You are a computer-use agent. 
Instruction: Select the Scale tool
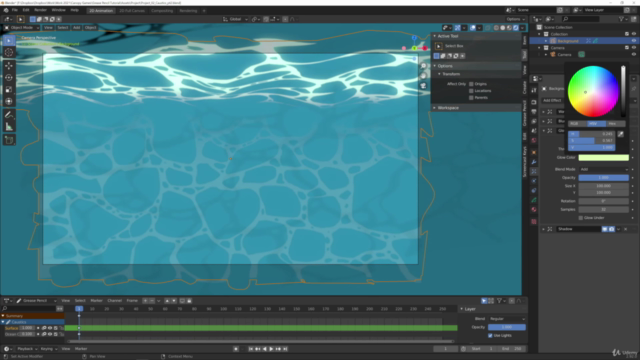(x=9, y=89)
